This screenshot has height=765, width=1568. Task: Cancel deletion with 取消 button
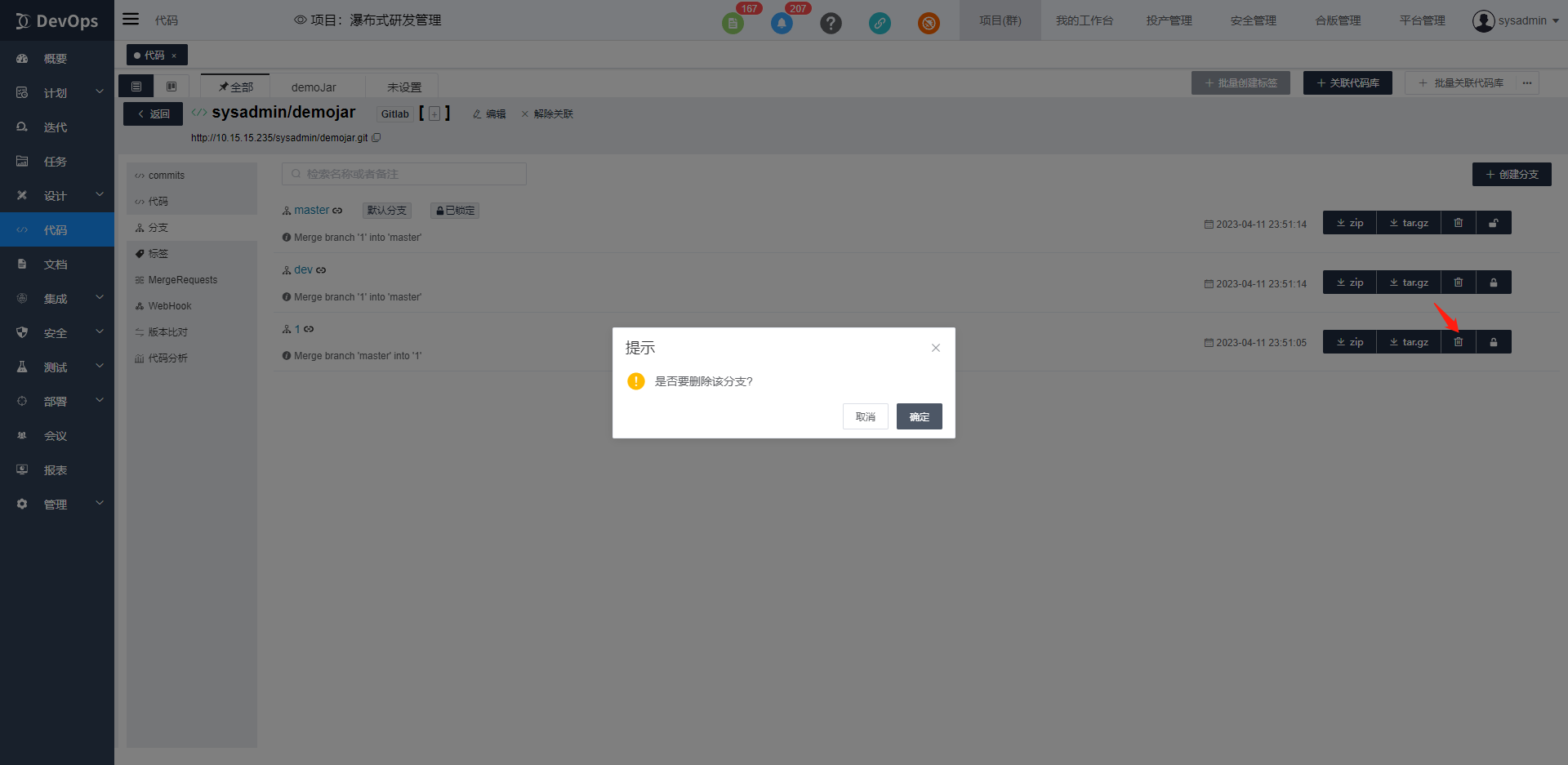click(x=865, y=416)
